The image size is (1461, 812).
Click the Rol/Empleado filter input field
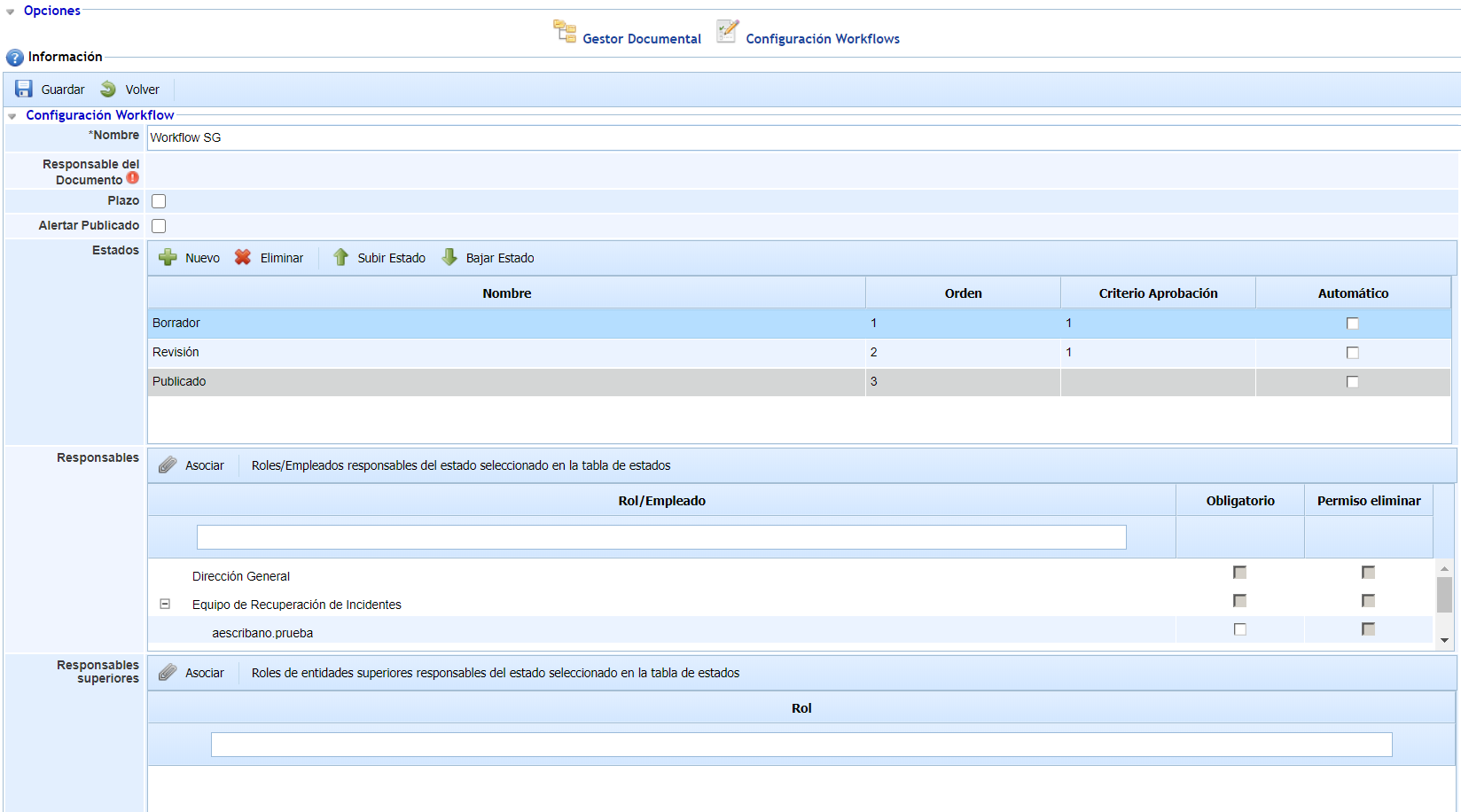(x=660, y=537)
